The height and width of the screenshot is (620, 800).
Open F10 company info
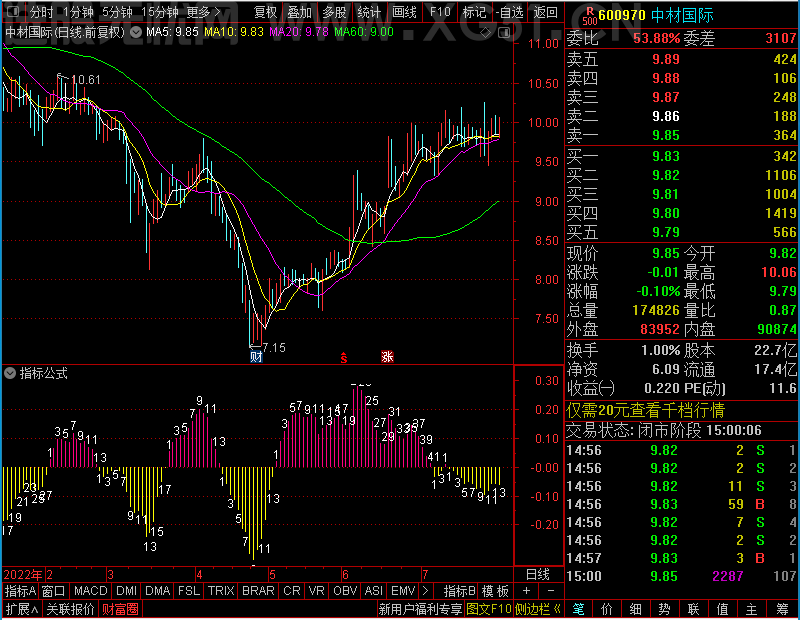440,12
